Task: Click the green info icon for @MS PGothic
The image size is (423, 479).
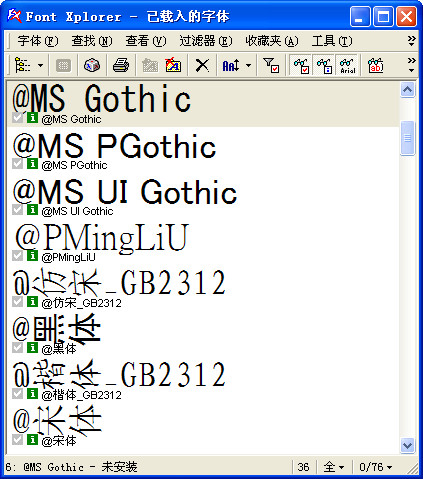Action: (32, 164)
